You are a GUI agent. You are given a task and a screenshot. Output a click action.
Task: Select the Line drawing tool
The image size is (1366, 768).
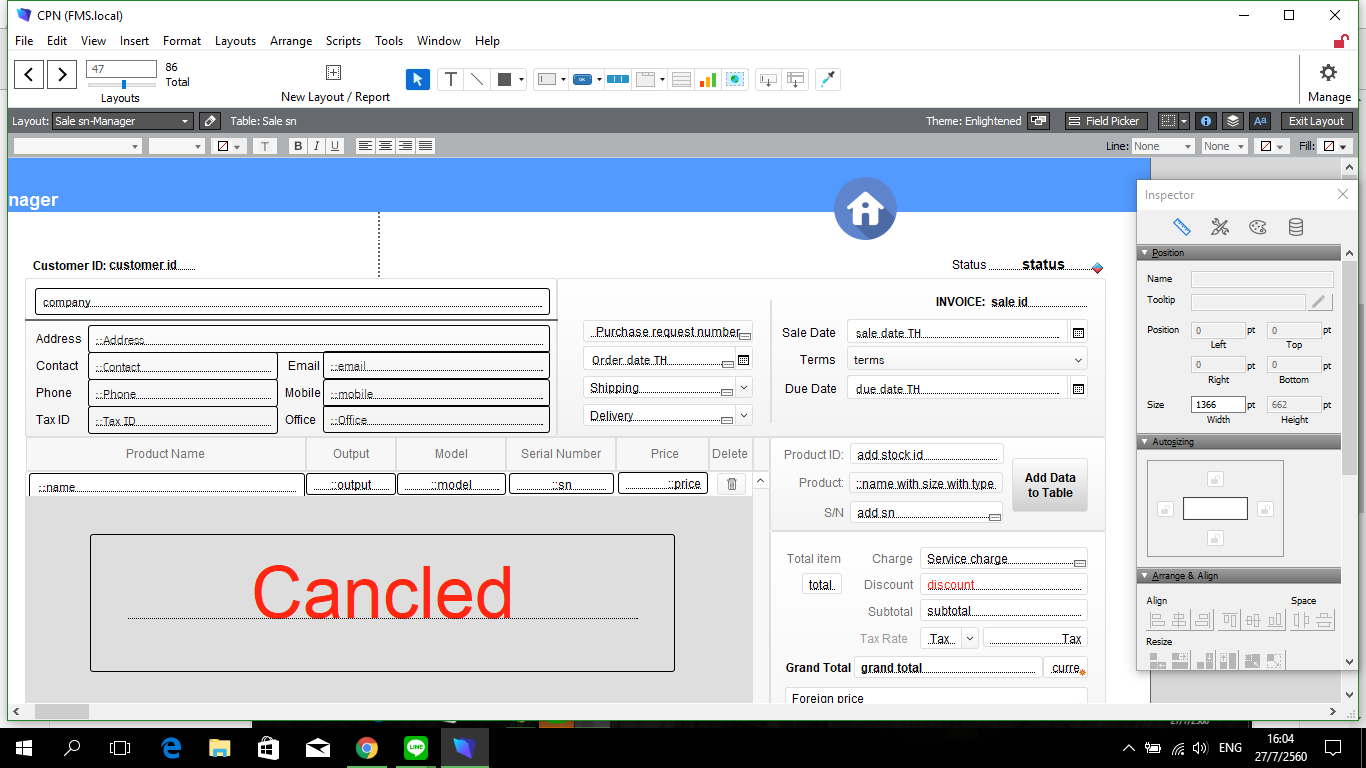(477, 79)
